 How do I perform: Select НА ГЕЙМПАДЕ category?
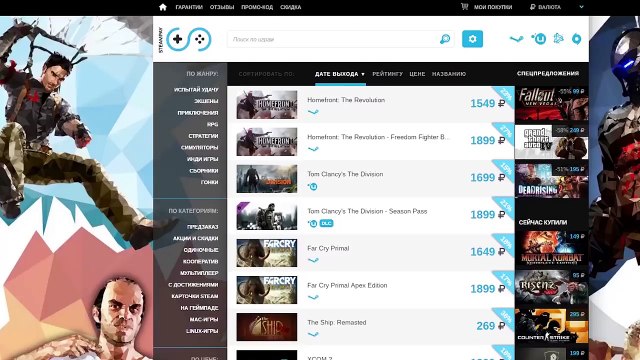tap(199, 308)
